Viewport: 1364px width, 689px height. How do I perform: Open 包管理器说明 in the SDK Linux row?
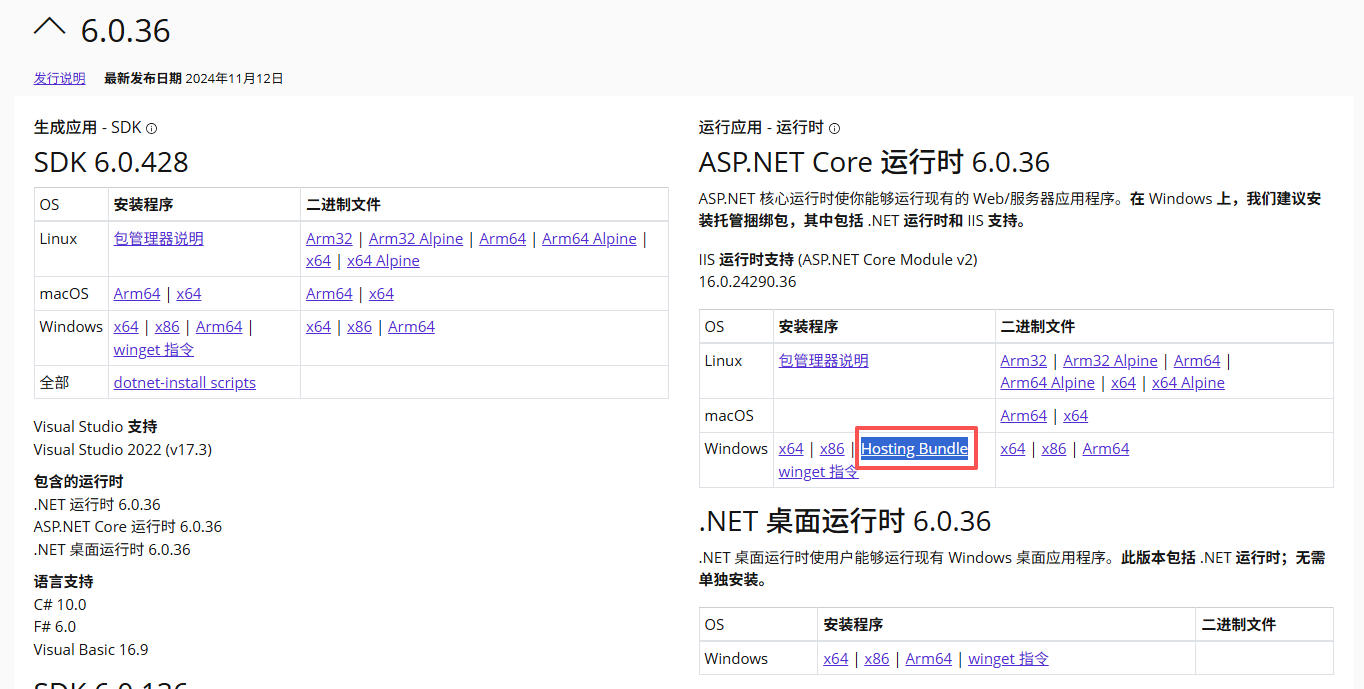tap(158, 239)
